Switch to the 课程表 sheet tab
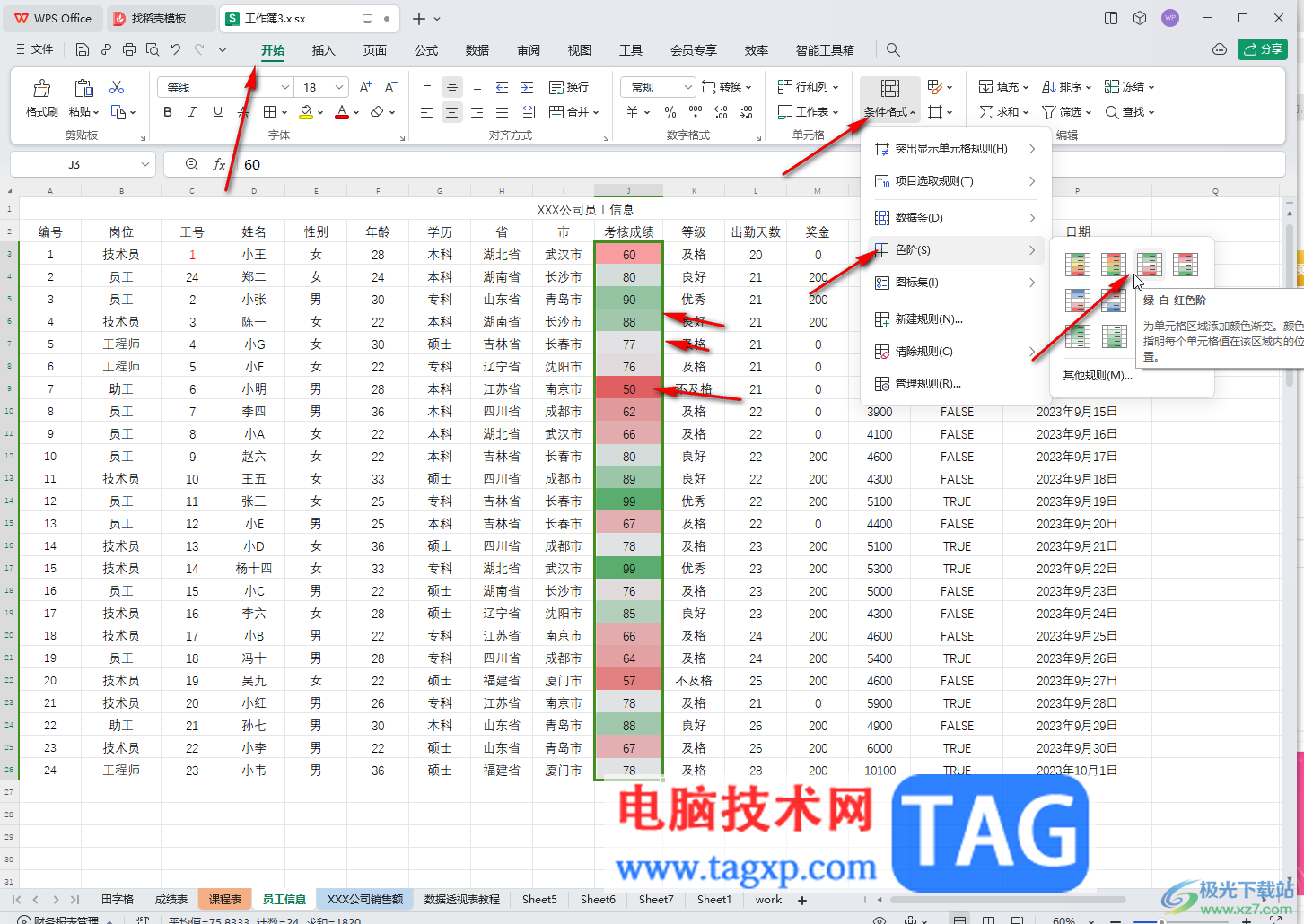1304x924 pixels. 225,900
